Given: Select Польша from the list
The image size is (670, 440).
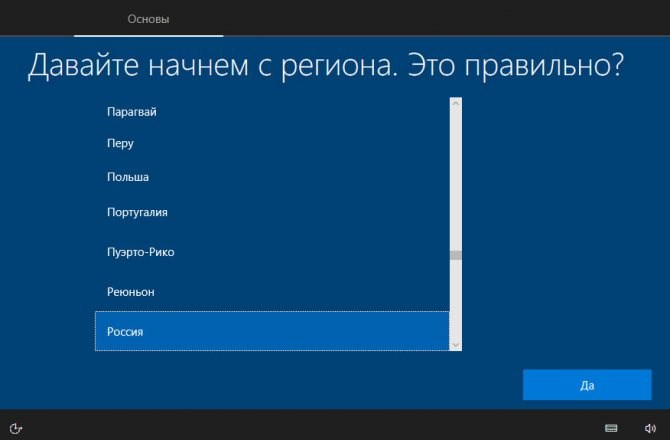Looking at the screenshot, I should [x=272, y=177].
